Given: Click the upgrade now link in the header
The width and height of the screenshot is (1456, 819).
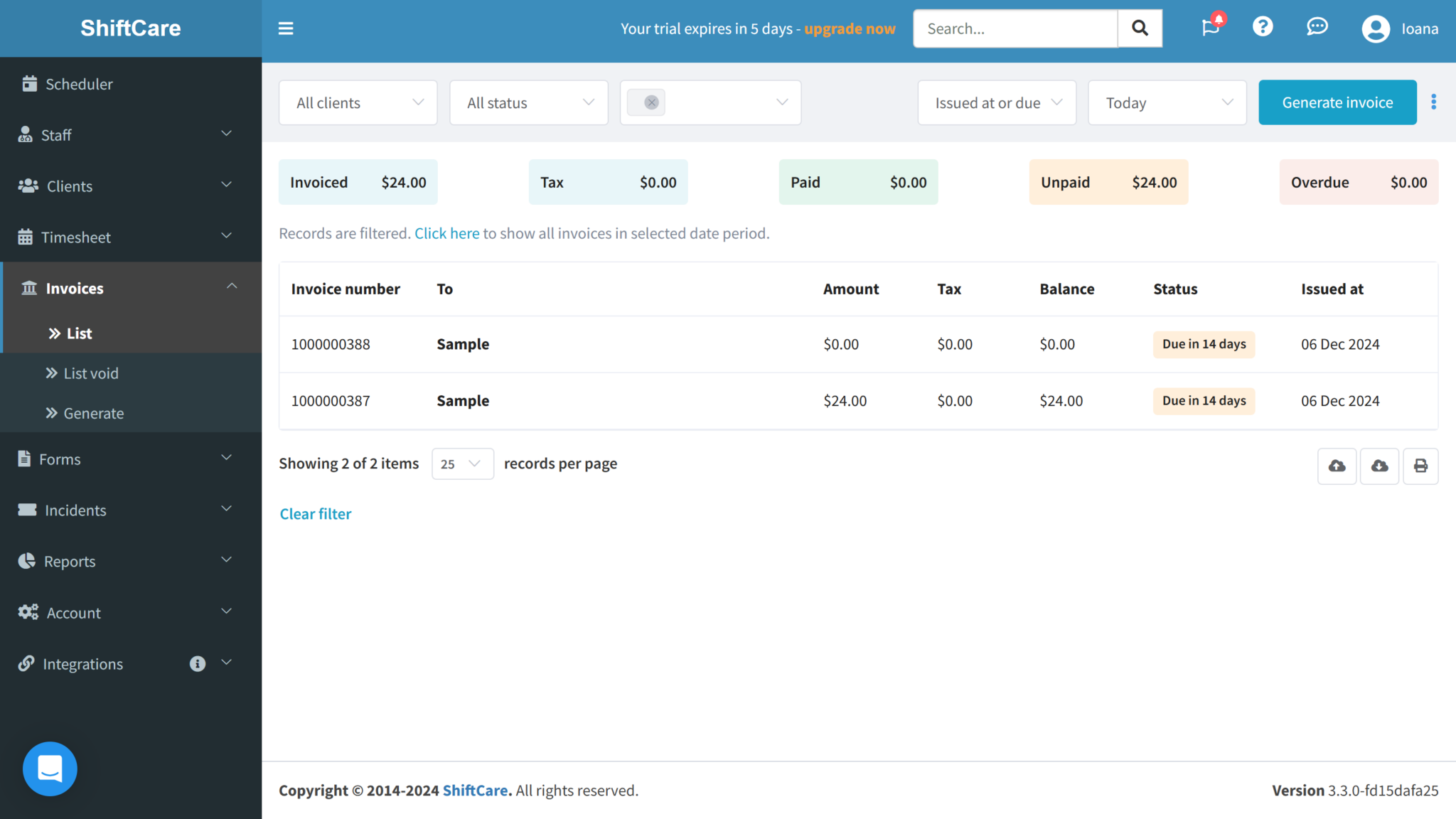Looking at the screenshot, I should (x=850, y=28).
